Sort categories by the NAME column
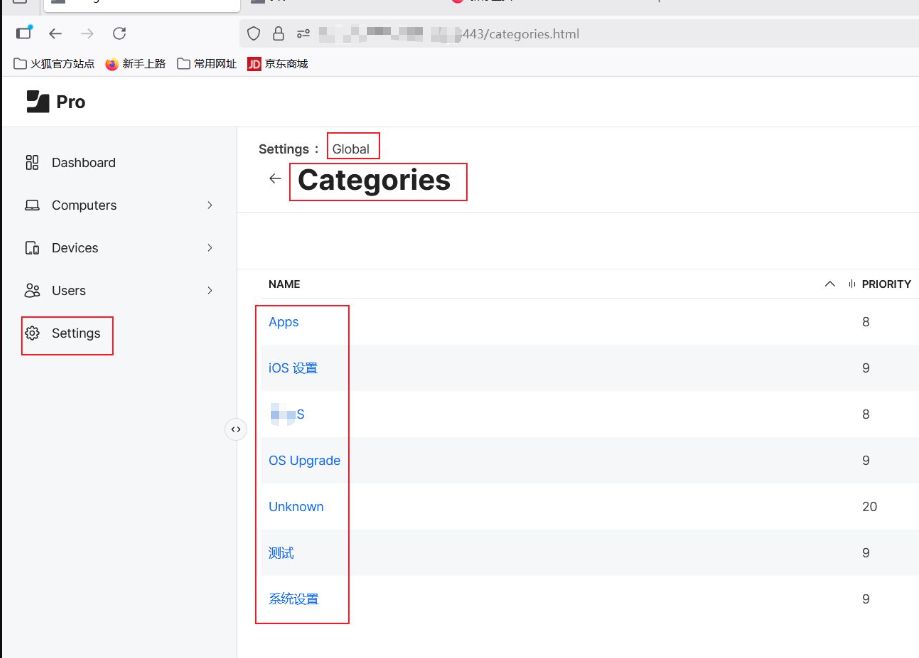This screenshot has height=658, width=919. pyautogui.click(x=284, y=284)
